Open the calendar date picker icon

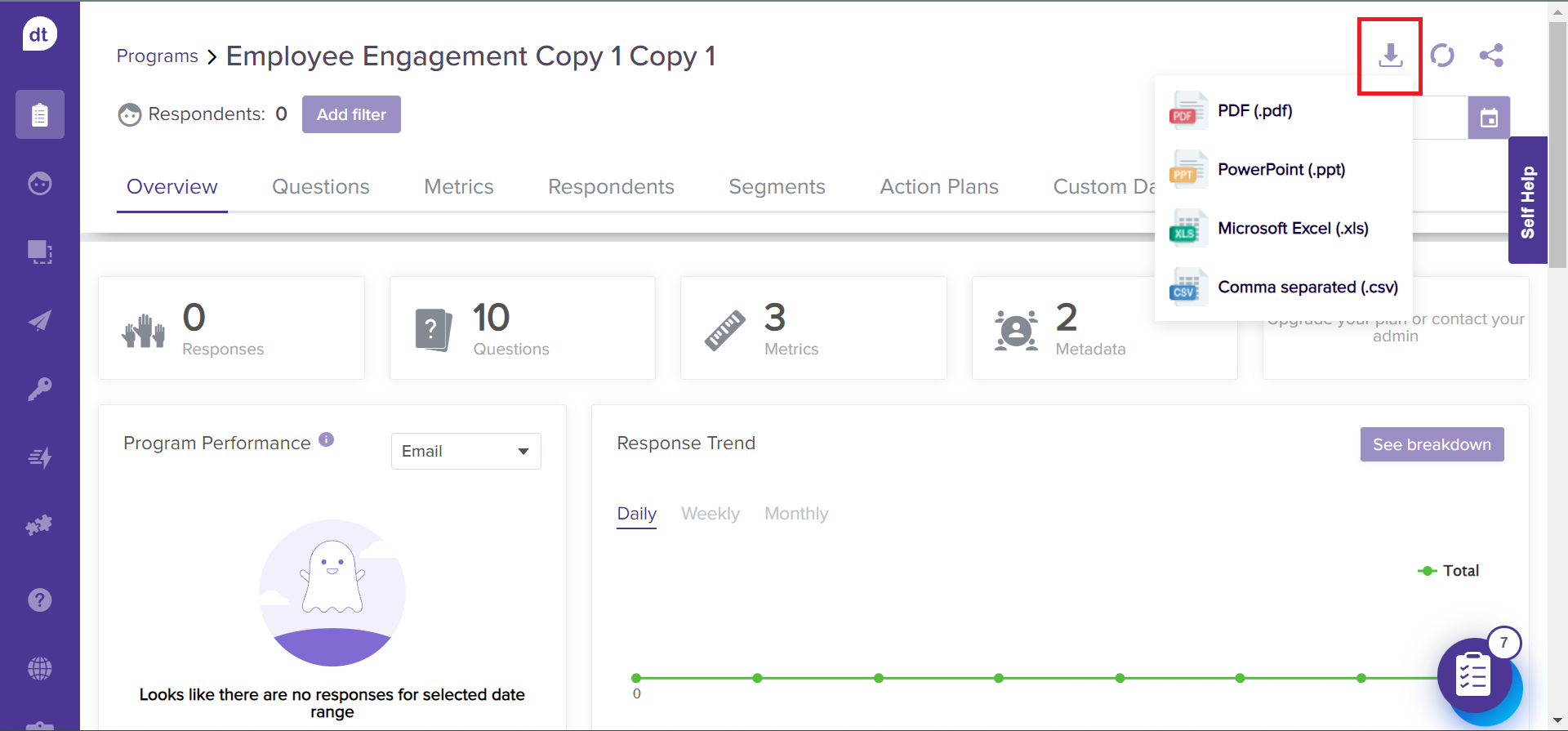tap(1489, 118)
